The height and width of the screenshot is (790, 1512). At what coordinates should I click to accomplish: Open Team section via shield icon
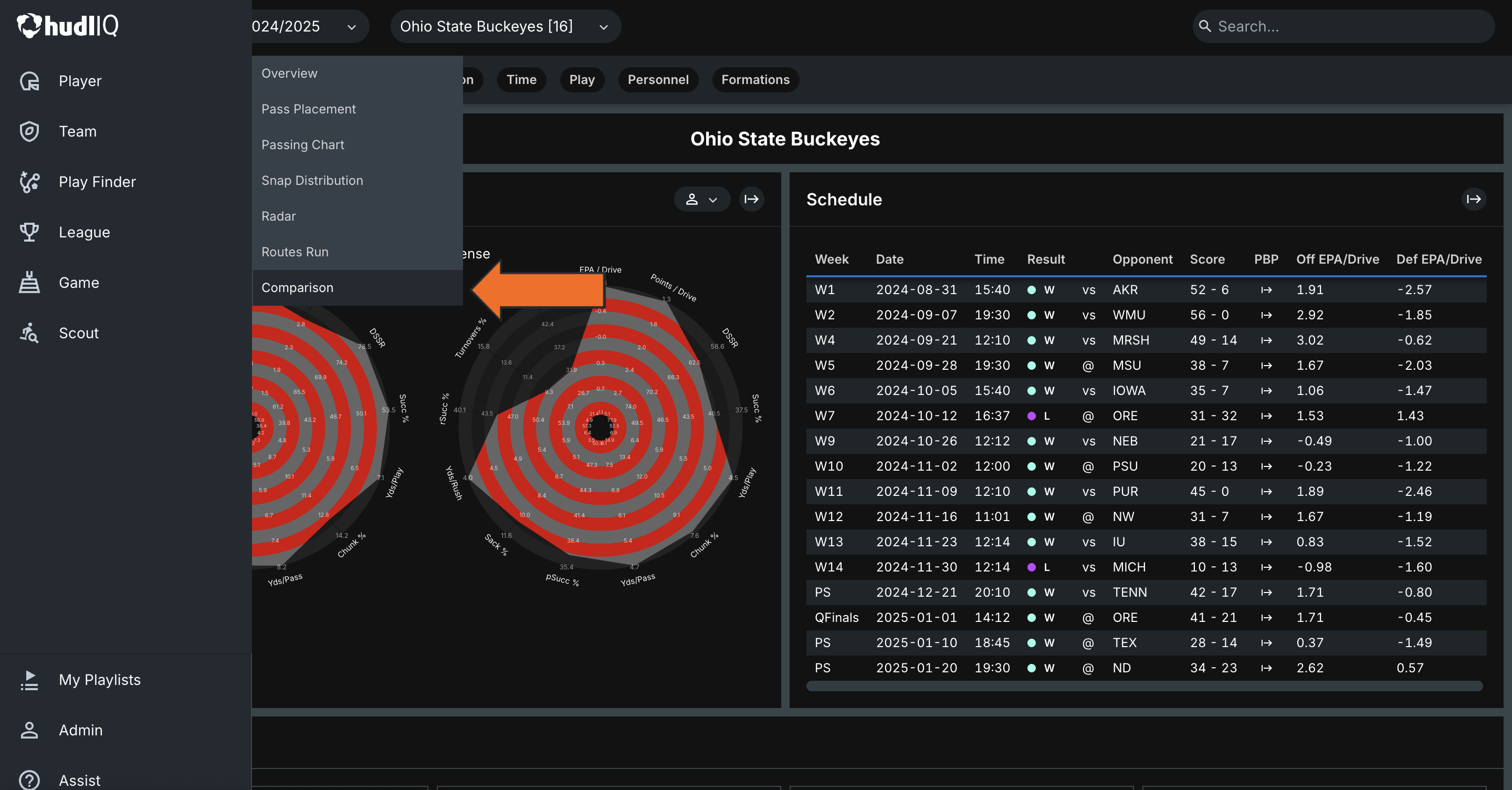point(29,131)
